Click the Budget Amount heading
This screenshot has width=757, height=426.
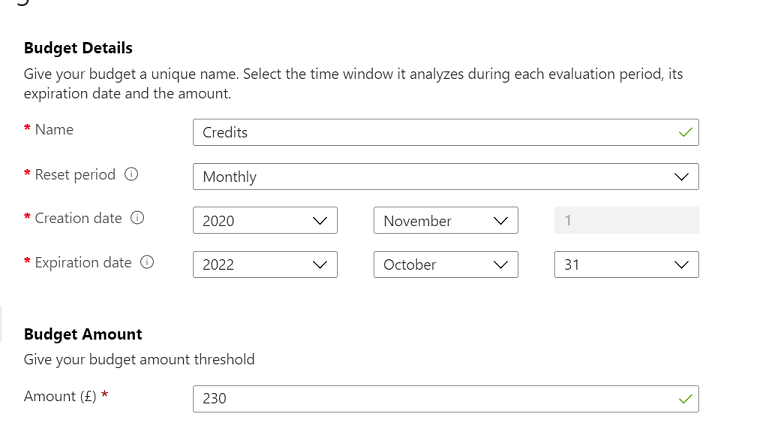pyautogui.click(x=83, y=334)
